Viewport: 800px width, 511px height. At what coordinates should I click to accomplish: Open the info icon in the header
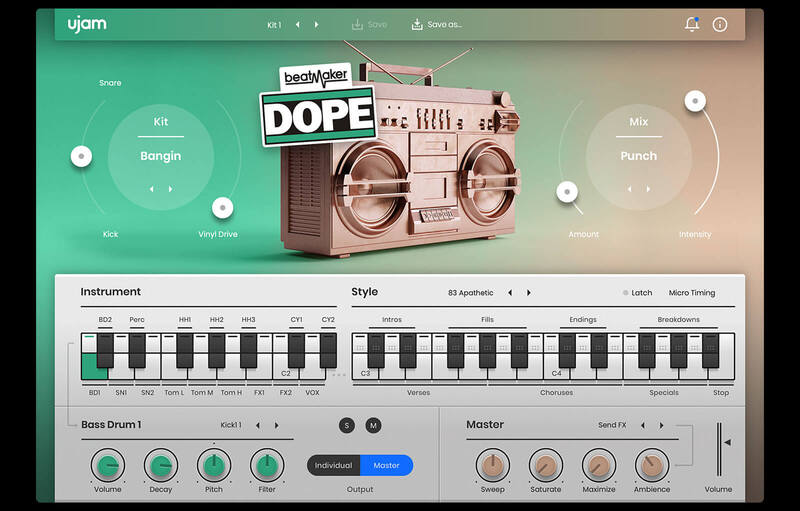pos(720,24)
